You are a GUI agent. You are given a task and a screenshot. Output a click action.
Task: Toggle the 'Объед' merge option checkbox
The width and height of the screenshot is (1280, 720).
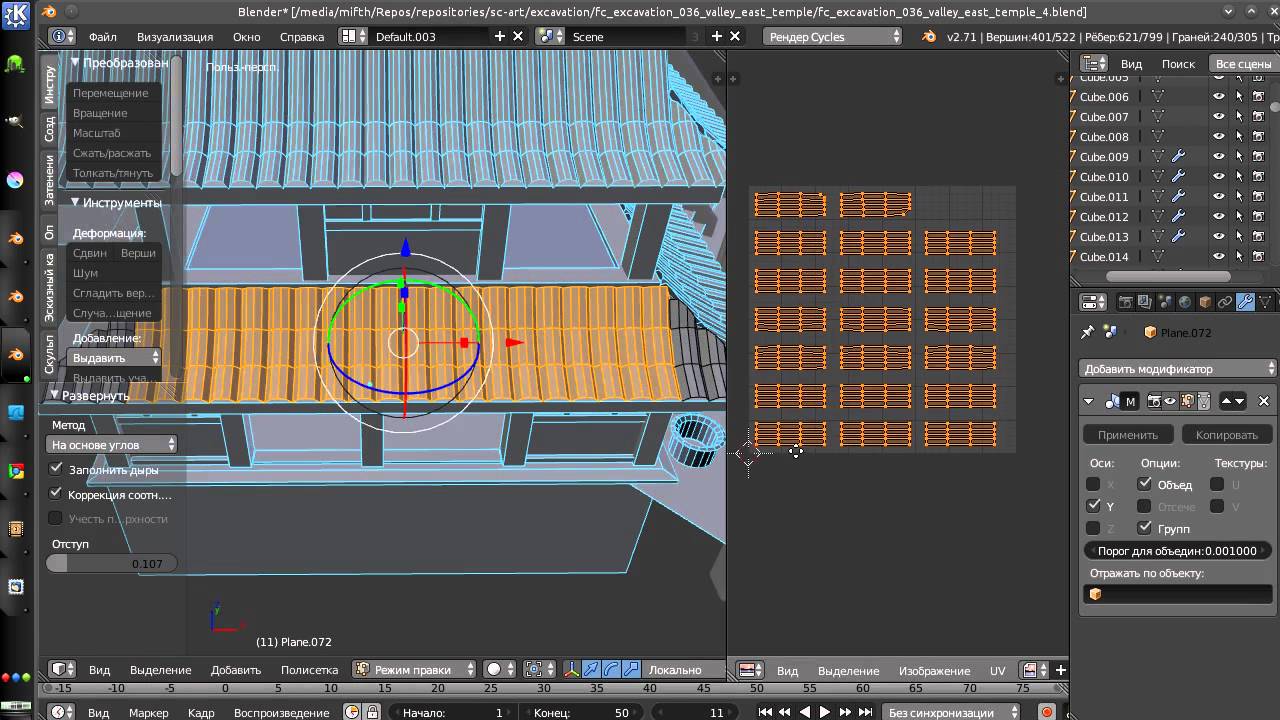click(x=1145, y=484)
